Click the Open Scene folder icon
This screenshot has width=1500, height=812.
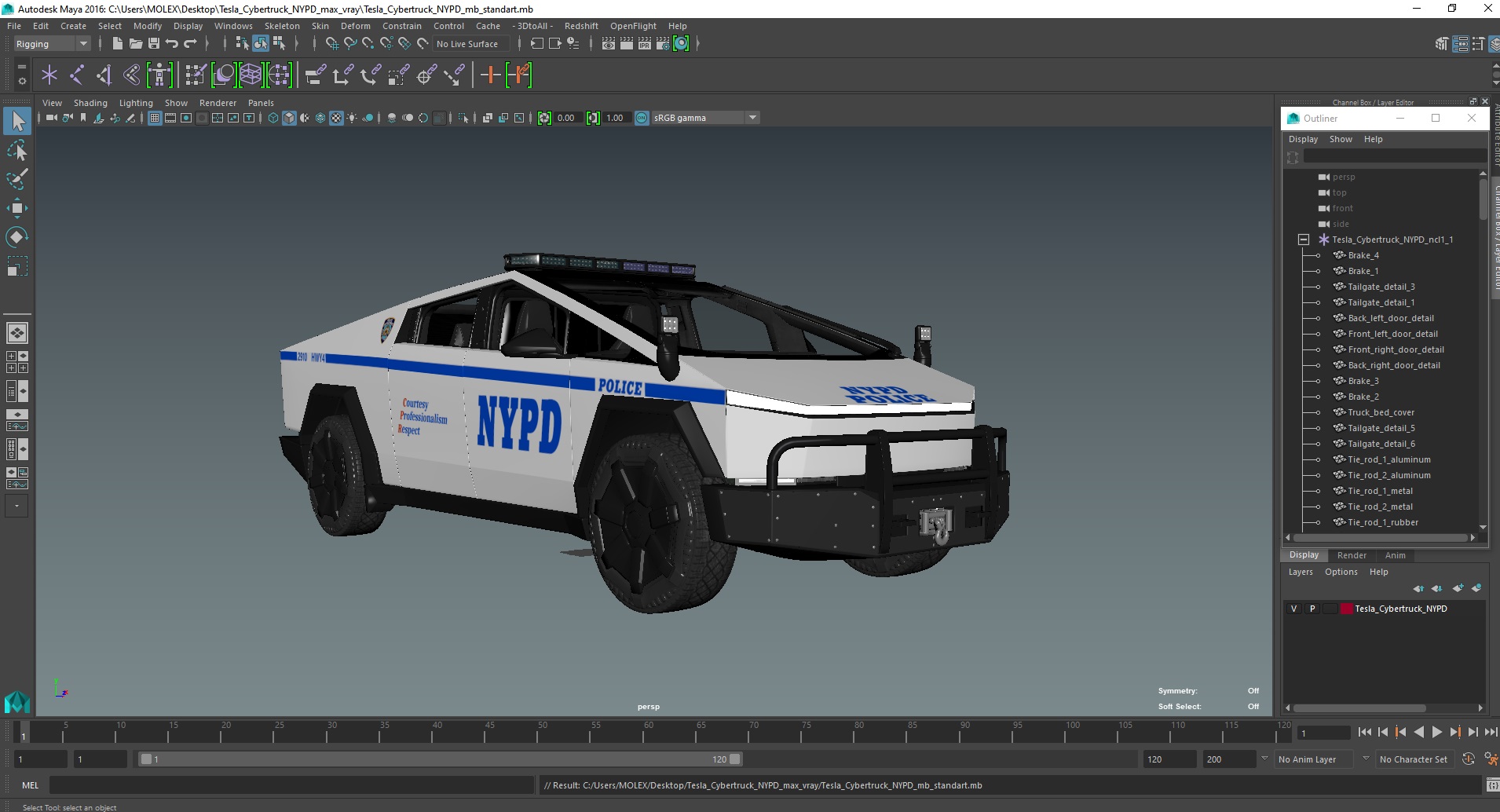[135, 44]
